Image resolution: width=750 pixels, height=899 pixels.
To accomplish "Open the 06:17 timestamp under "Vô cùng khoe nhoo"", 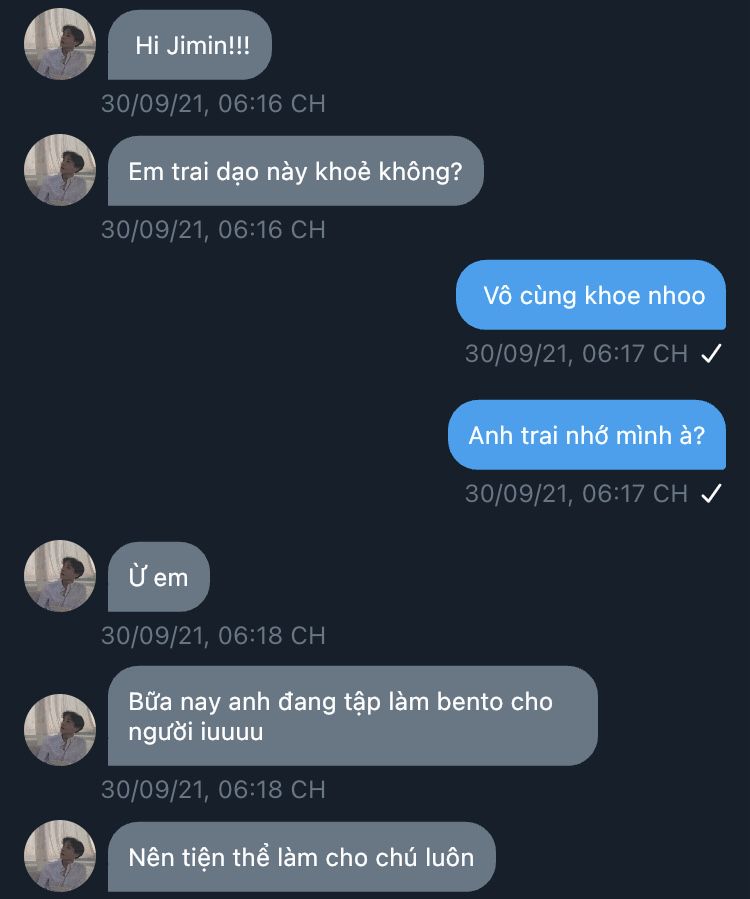I will 576,354.
